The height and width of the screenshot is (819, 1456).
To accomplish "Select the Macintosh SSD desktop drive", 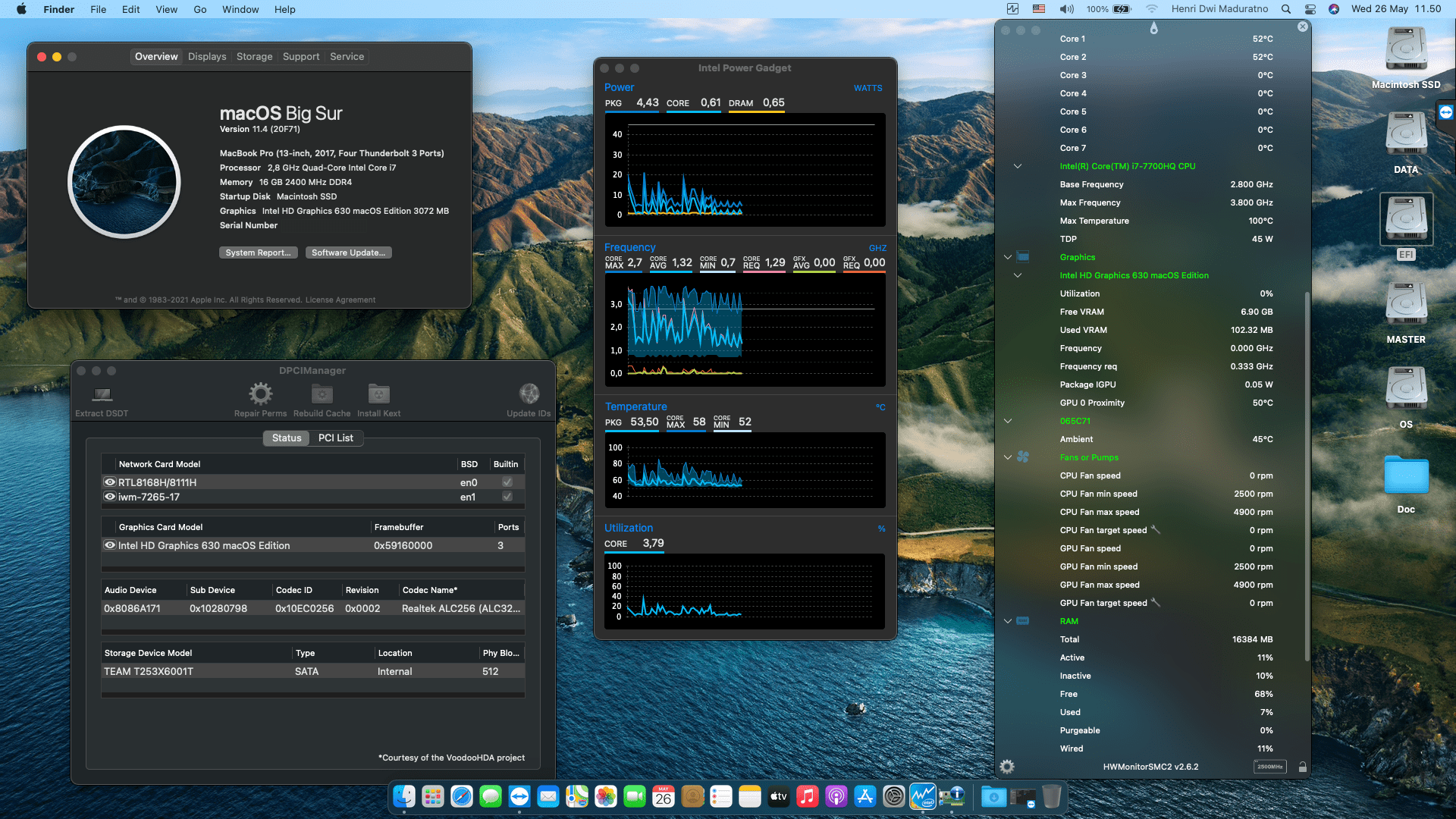I will click(1406, 50).
